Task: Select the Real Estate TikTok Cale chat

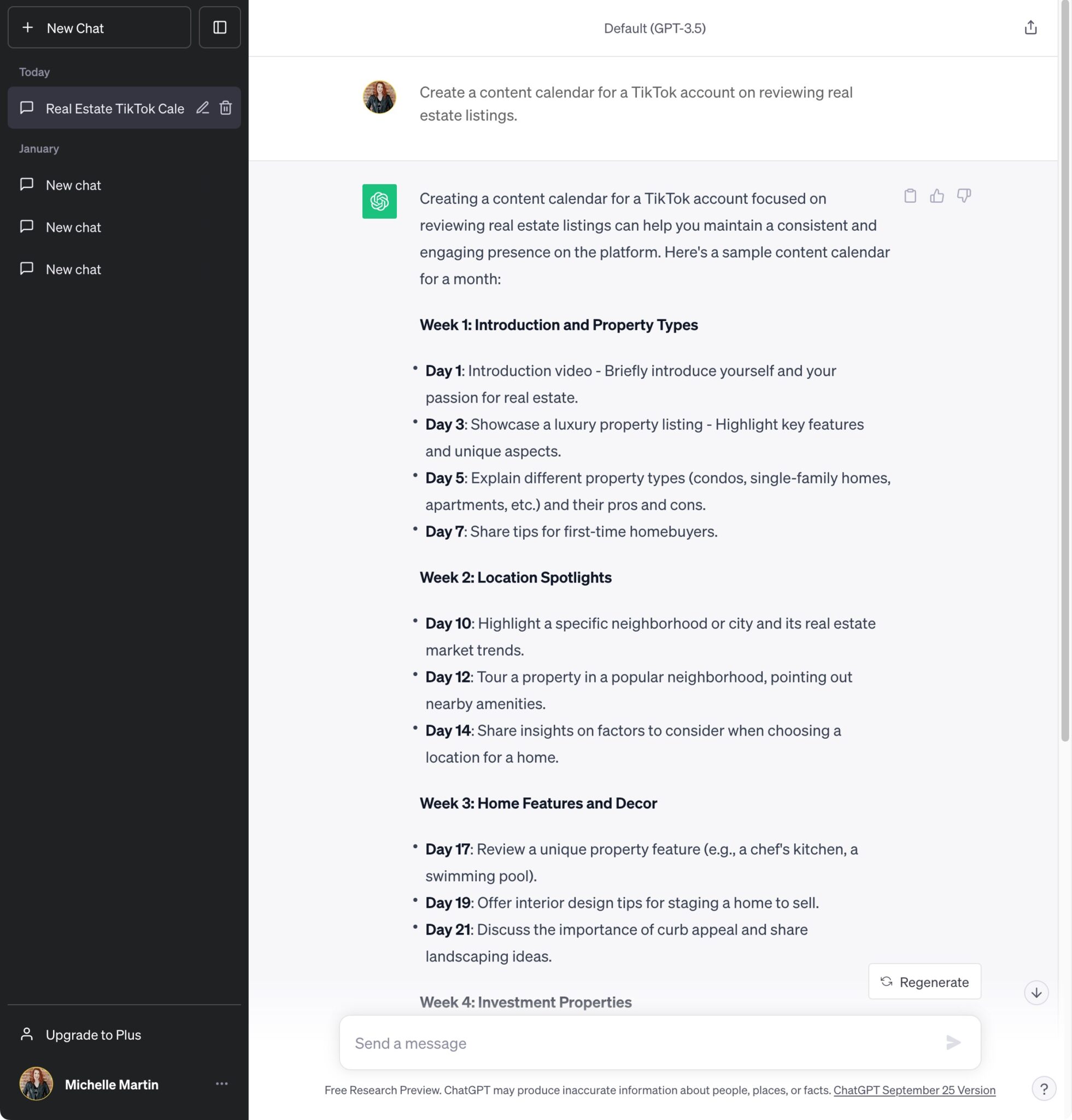Action: point(114,108)
